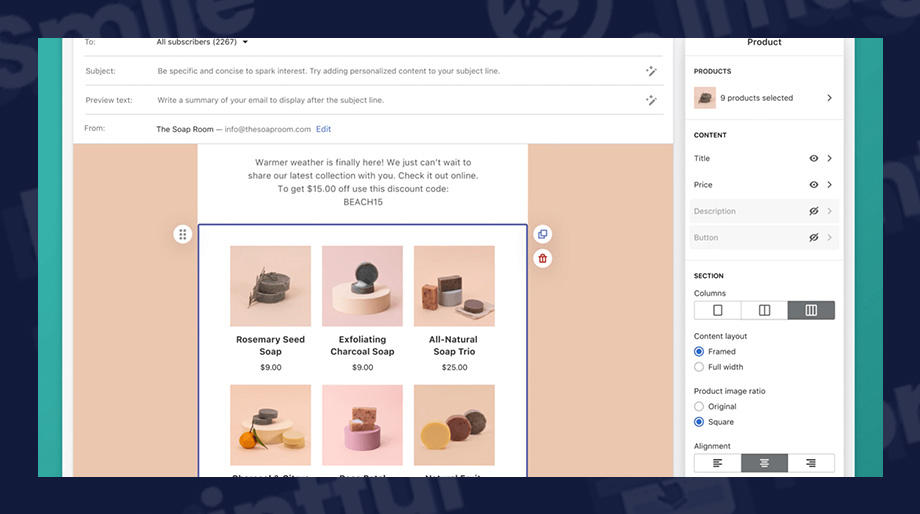Click the Product panel heading
920x514 pixels.
click(x=764, y=42)
